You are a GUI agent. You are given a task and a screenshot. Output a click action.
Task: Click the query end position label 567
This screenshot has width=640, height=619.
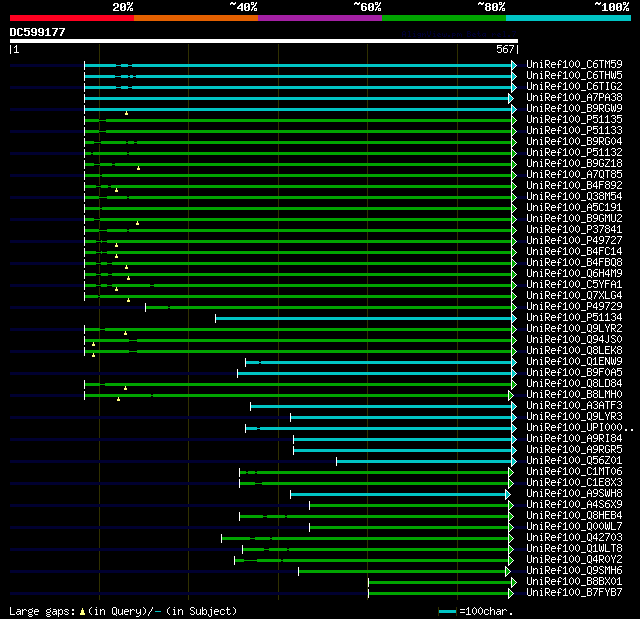[505, 49]
